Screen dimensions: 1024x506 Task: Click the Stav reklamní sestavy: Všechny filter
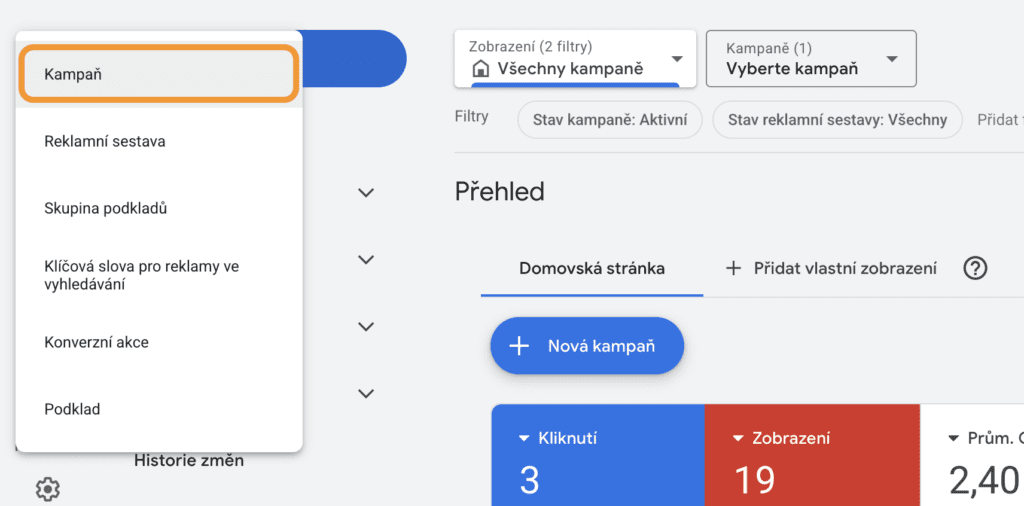click(837, 120)
